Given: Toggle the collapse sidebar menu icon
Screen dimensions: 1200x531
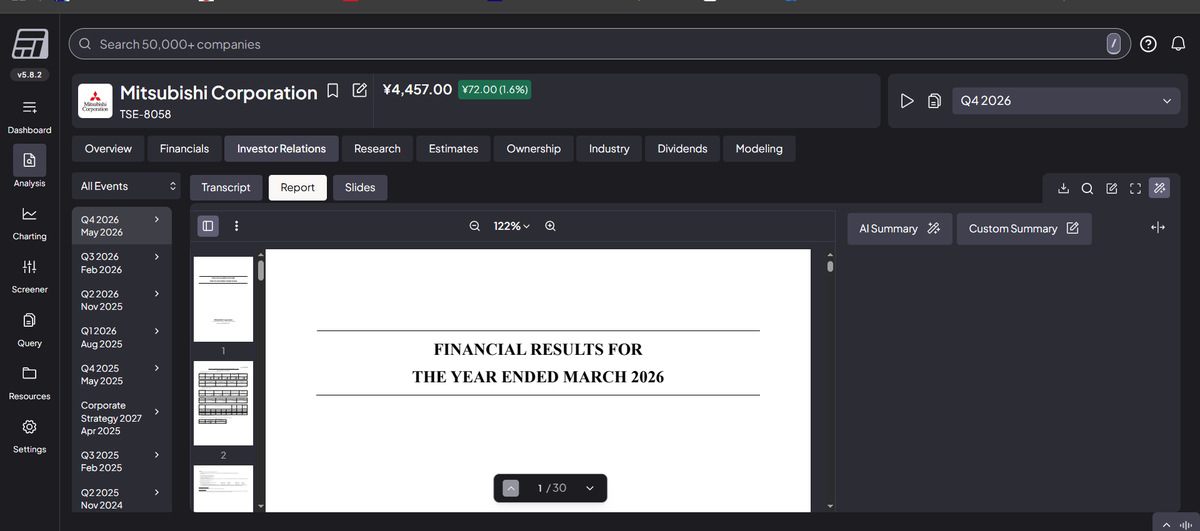Looking at the screenshot, I should point(29,106).
